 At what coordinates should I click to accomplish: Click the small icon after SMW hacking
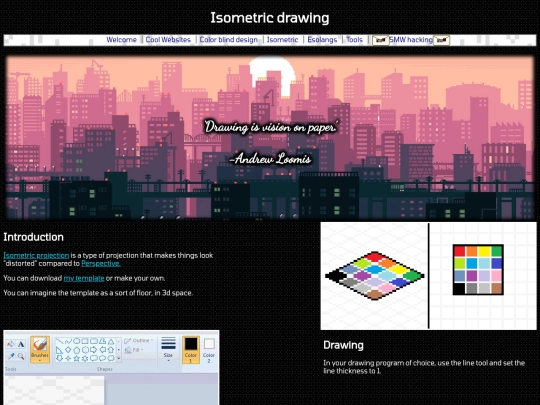pos(442,40)
